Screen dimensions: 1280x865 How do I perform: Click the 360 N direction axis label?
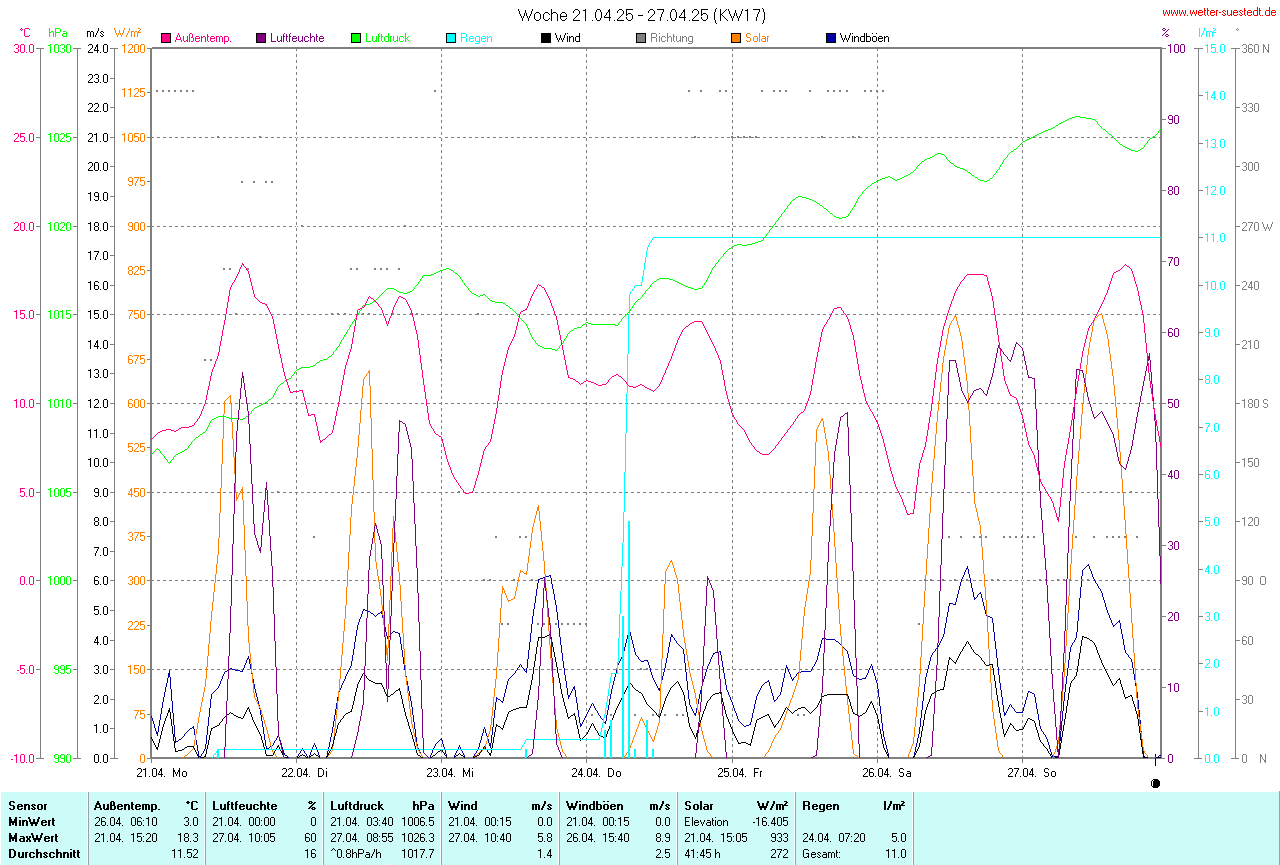pyautogui.click(x=1256, y=49)
